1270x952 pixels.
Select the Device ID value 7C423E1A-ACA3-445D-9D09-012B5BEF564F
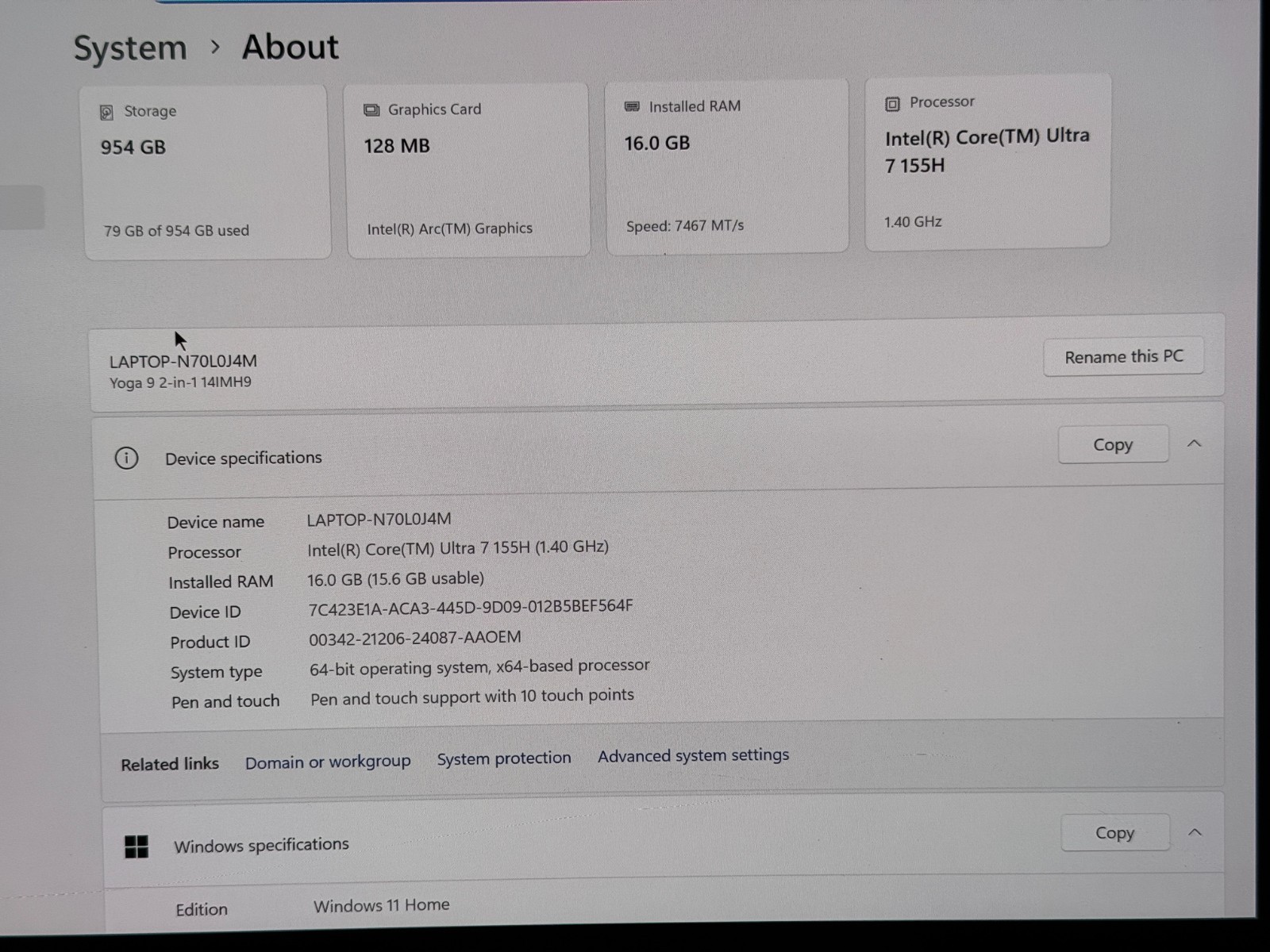(471, 608)
